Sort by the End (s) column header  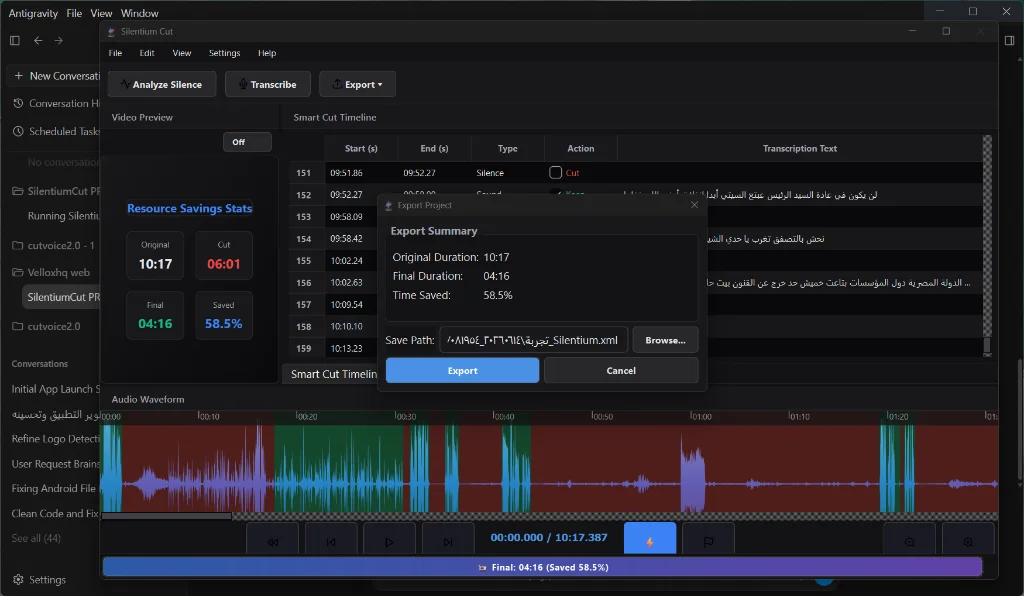point(434,148)
